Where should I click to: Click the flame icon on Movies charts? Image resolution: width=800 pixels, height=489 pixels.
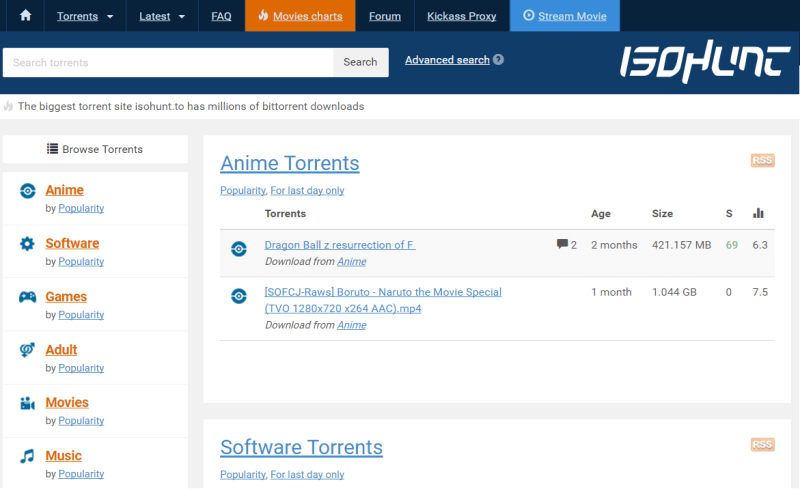click(263, 15)
